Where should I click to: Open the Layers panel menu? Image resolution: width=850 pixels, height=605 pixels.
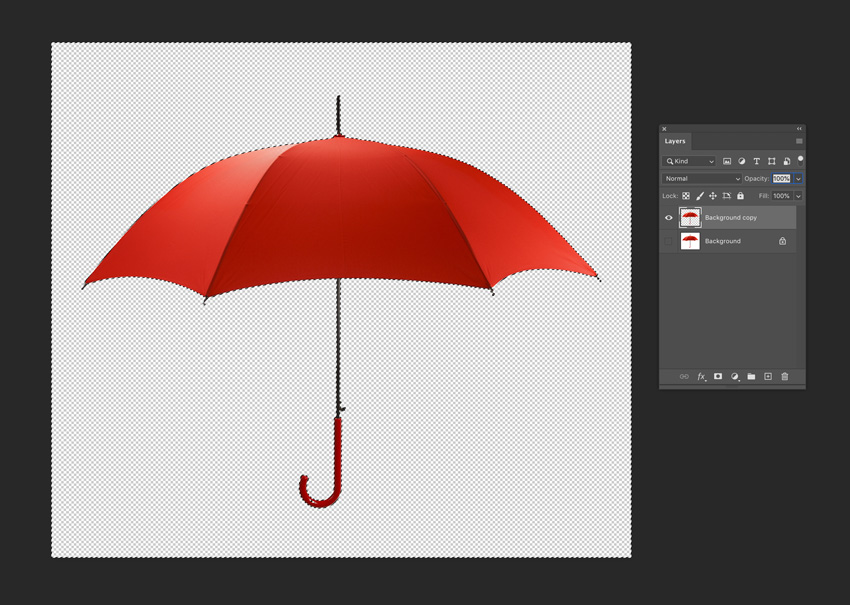pos(799,141)
